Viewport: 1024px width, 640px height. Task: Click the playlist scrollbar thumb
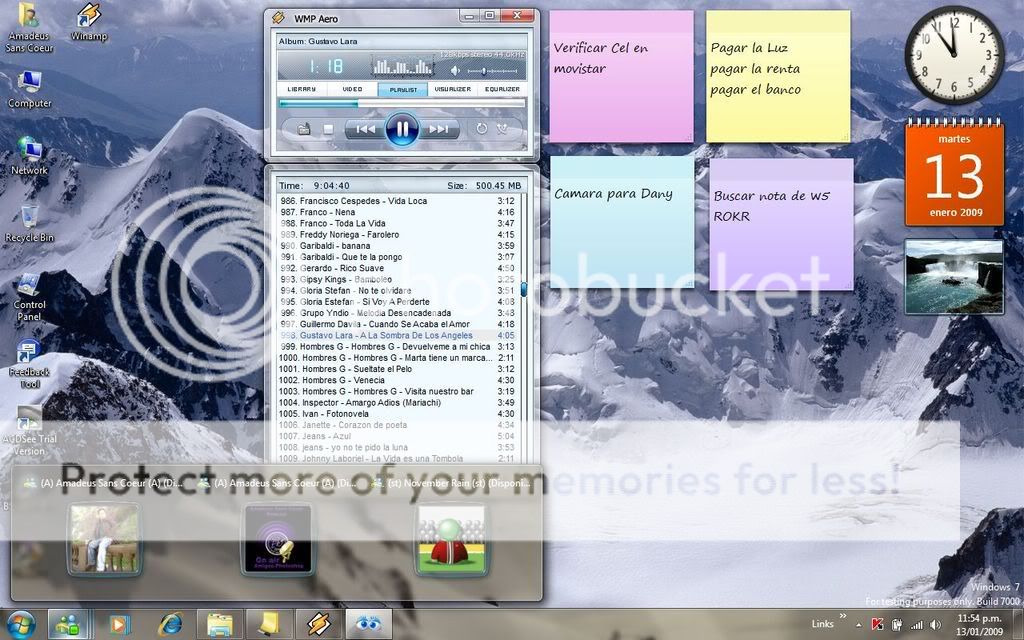[x=523, y=289]
